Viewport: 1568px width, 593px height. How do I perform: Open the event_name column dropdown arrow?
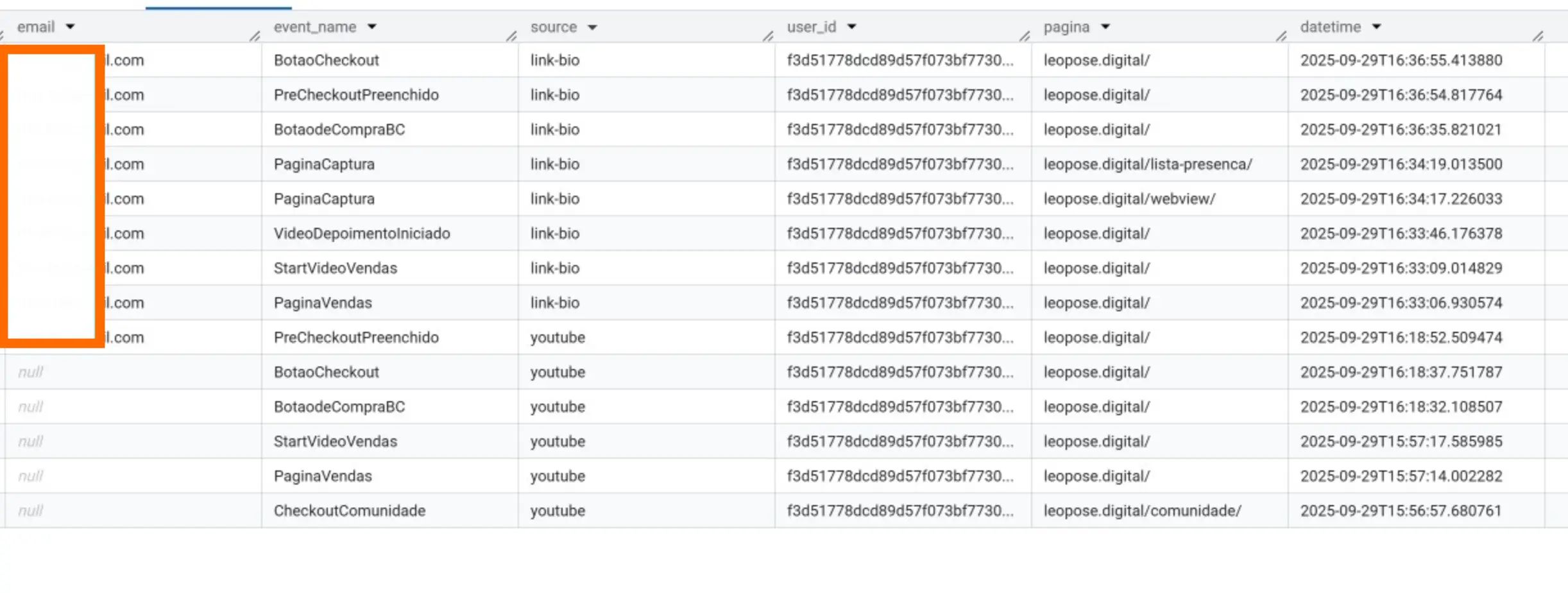371,27
